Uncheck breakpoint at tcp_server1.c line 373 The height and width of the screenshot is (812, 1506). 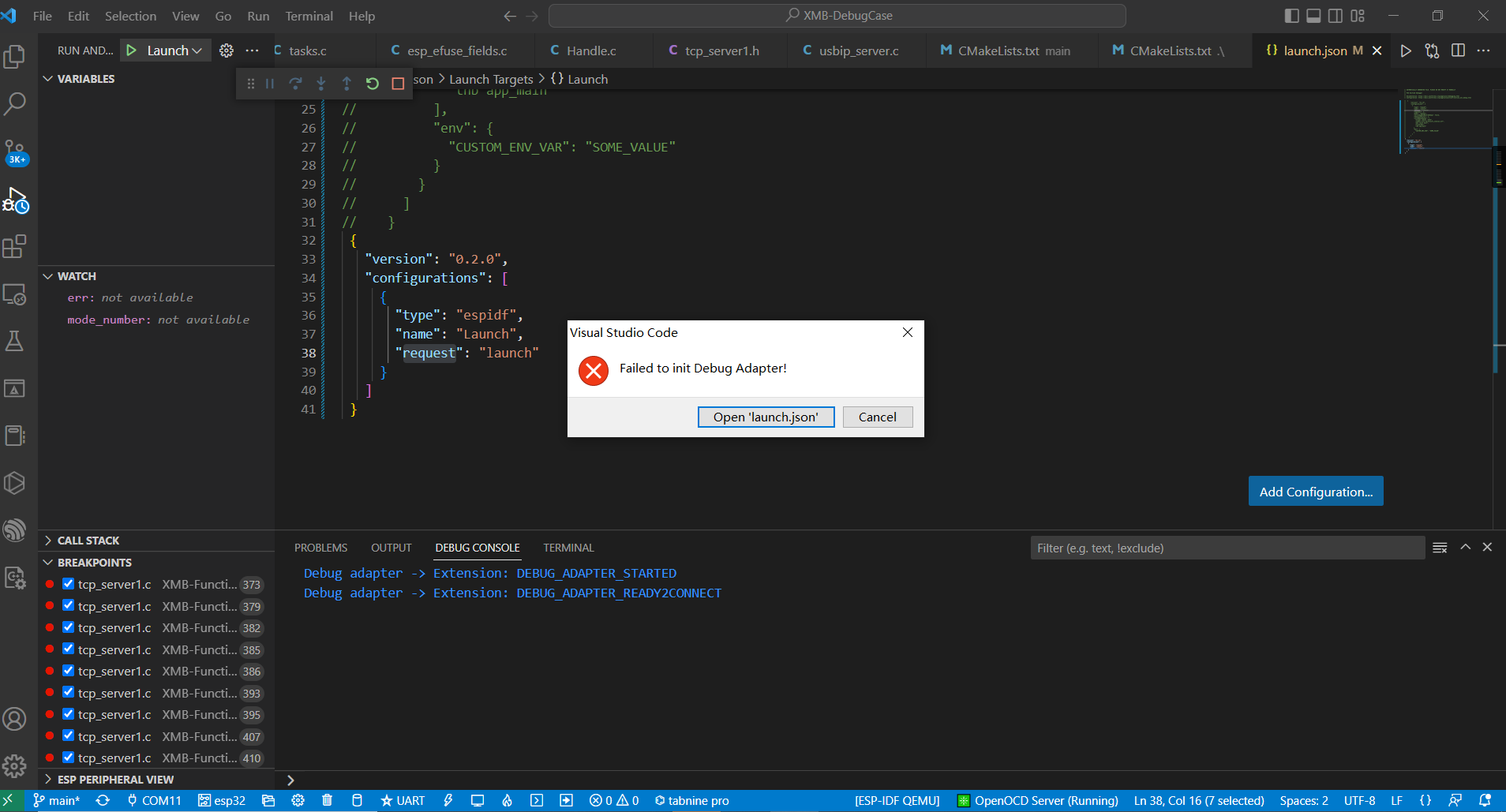[68, 584]
